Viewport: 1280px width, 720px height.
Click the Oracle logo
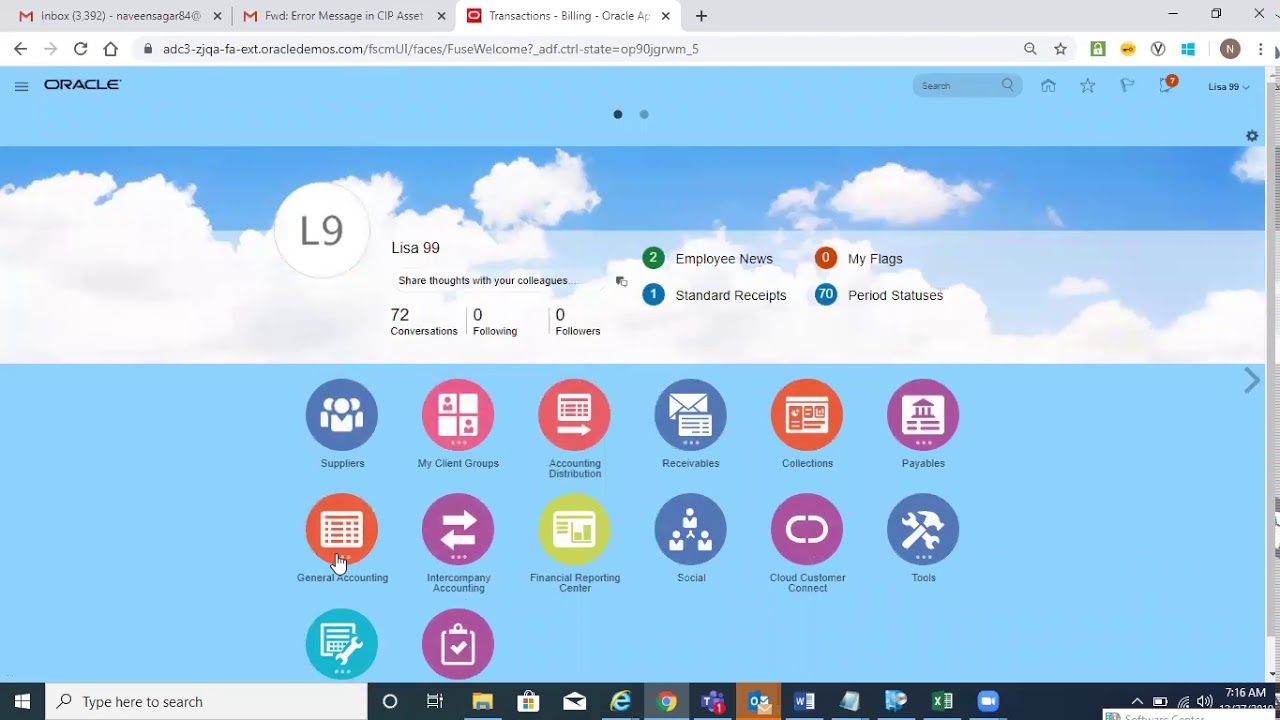82,85
